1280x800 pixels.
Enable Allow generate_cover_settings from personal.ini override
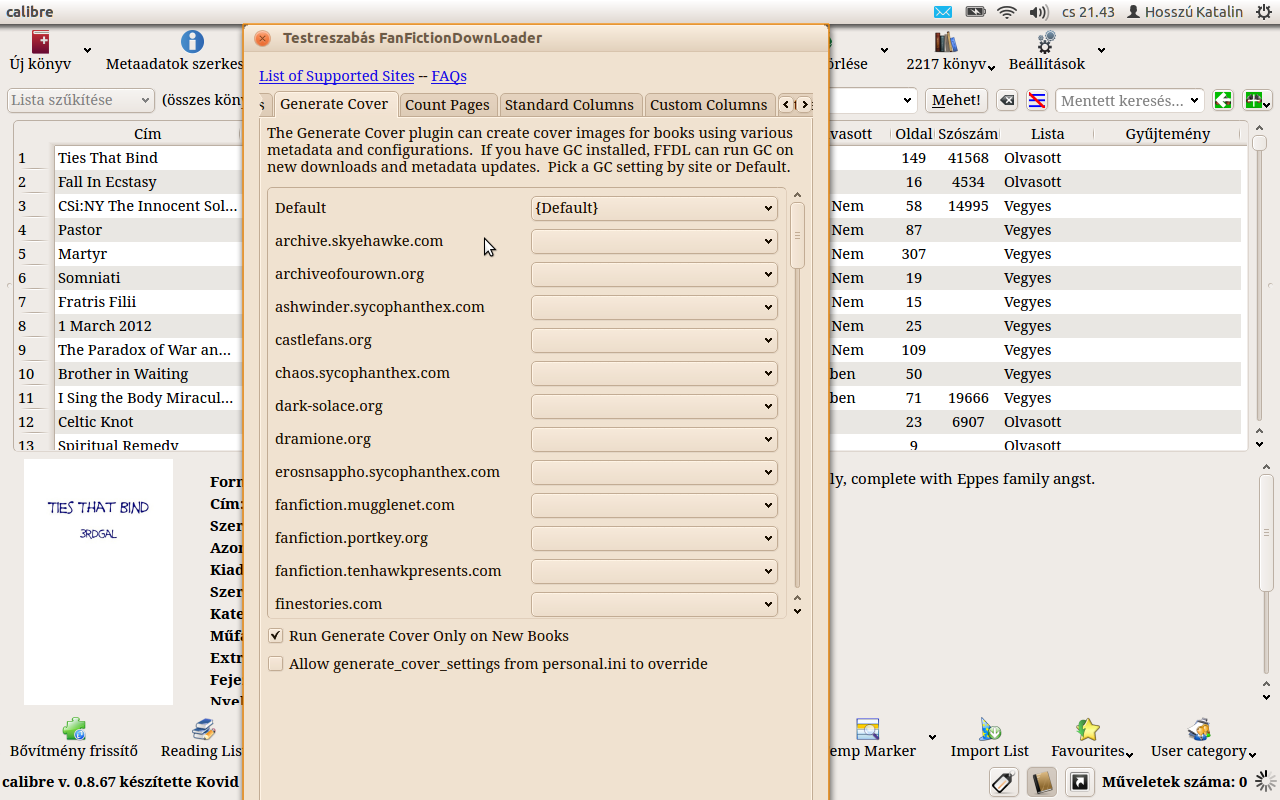[x=276, y=664]
